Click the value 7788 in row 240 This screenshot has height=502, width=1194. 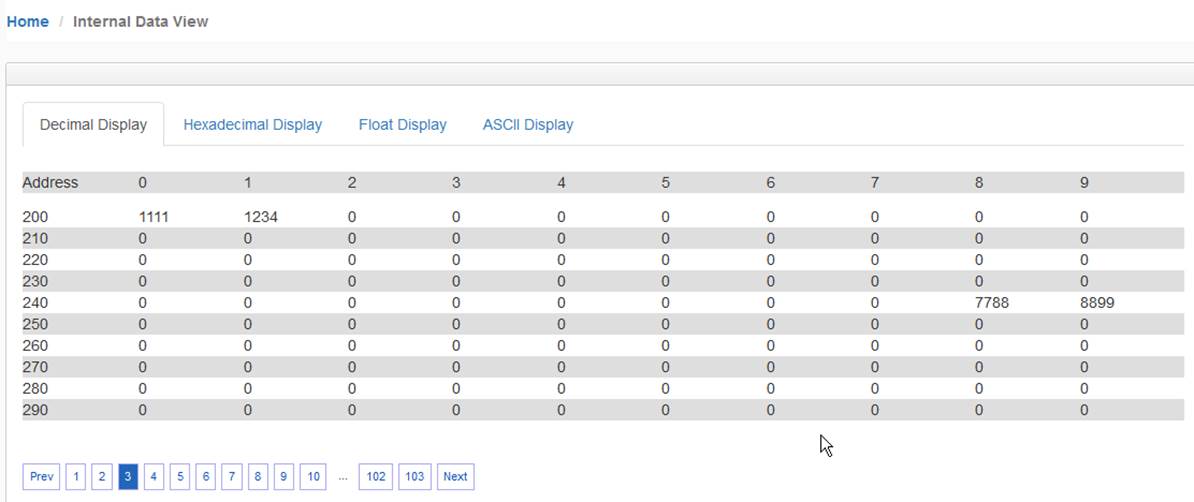point(991,303)
